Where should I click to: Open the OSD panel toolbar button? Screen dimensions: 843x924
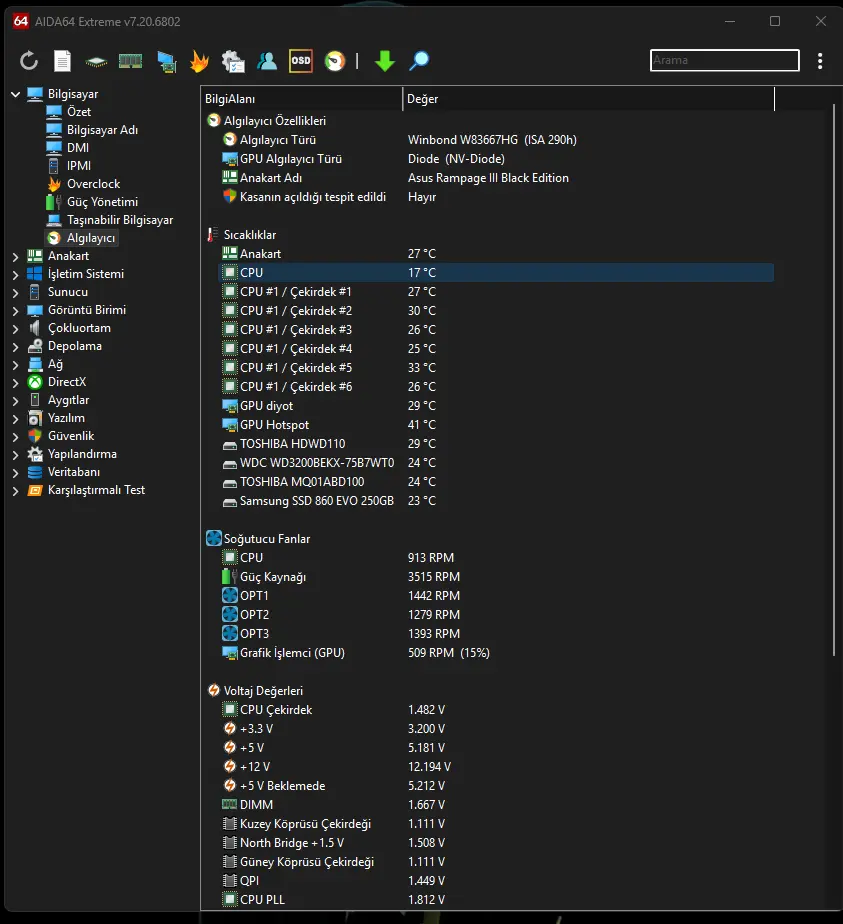pos(300,61)
